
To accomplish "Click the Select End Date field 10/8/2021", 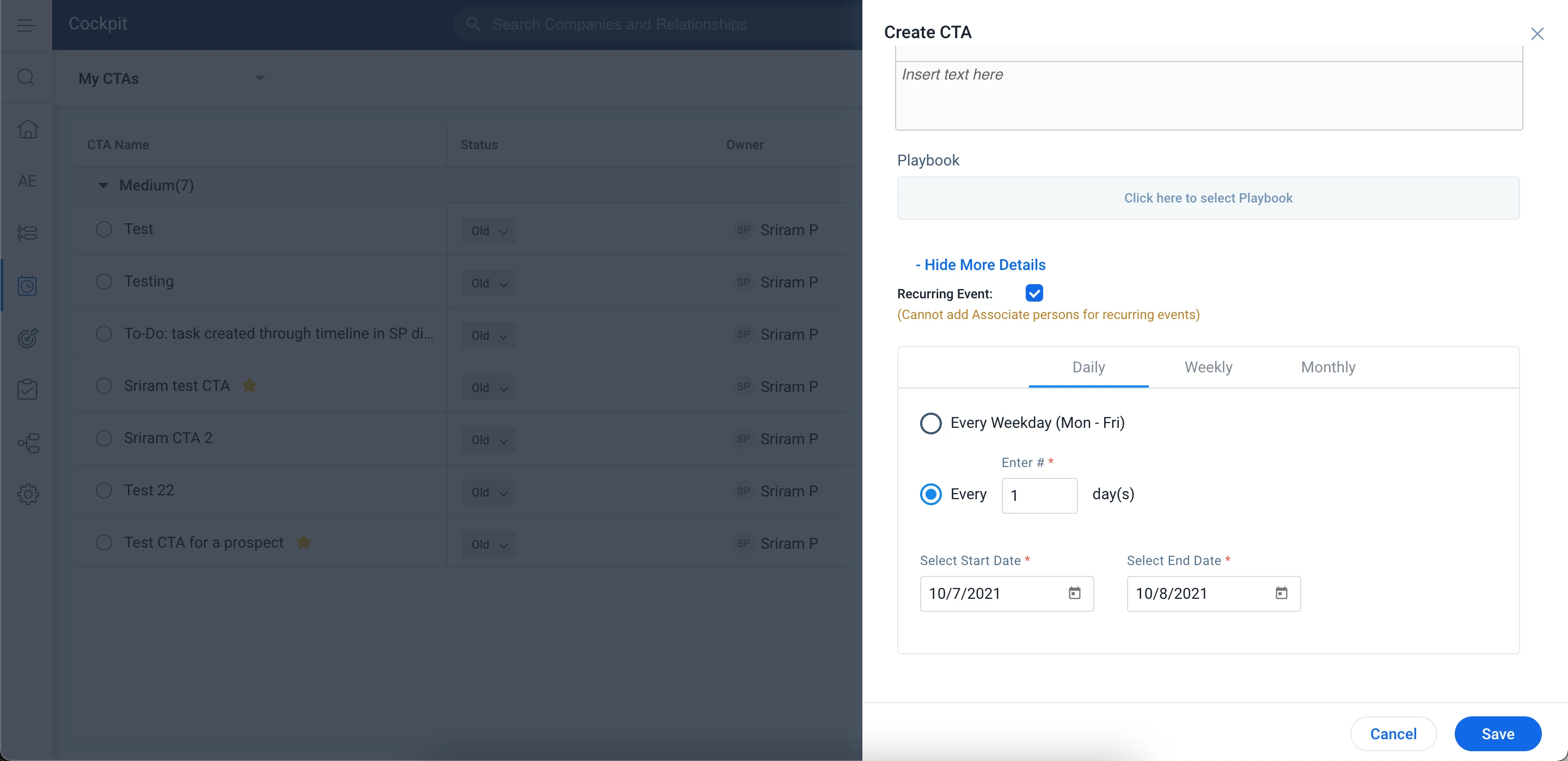I will click(x=1213, y=593).
